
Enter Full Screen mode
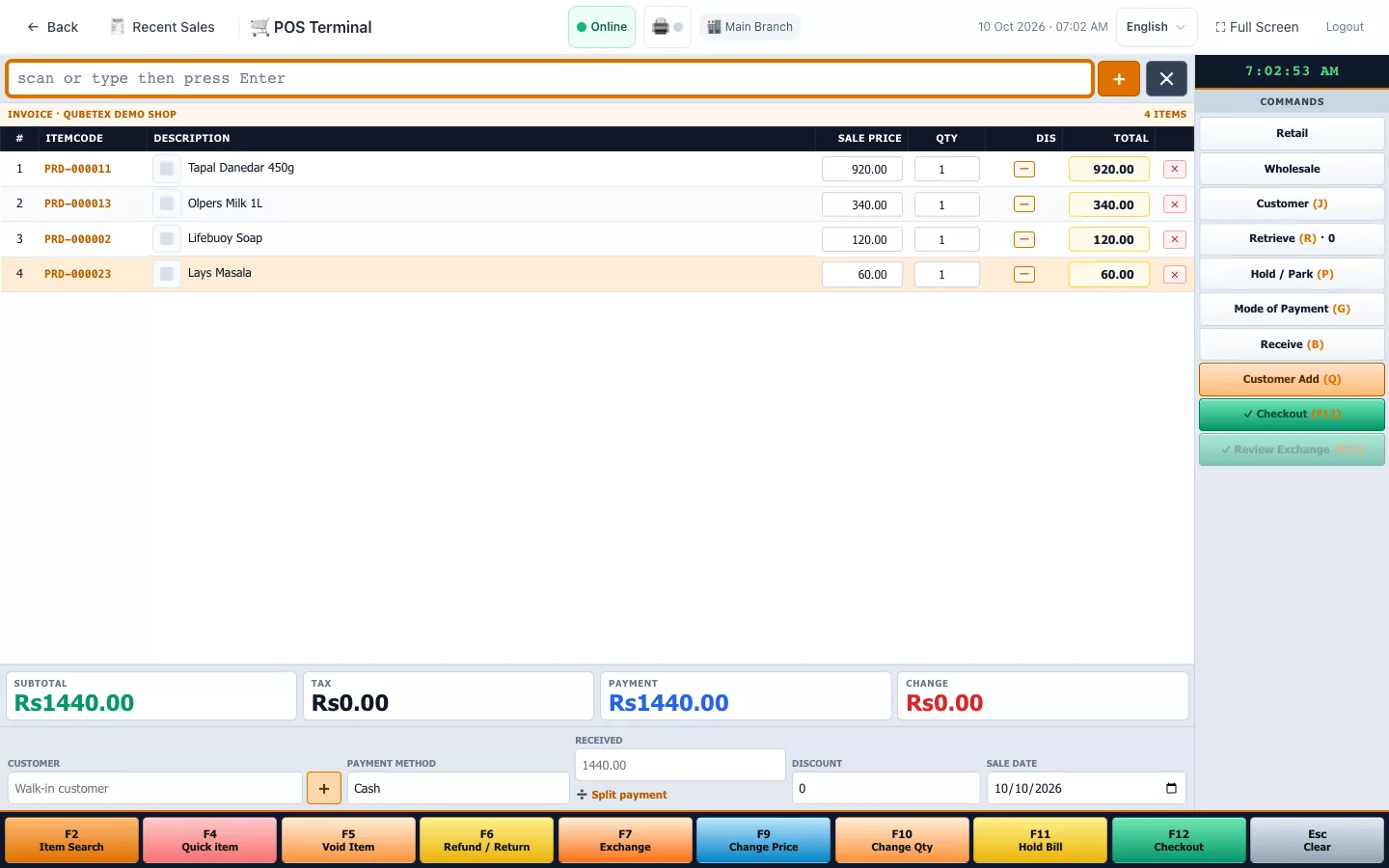(x=1257, y=27)
